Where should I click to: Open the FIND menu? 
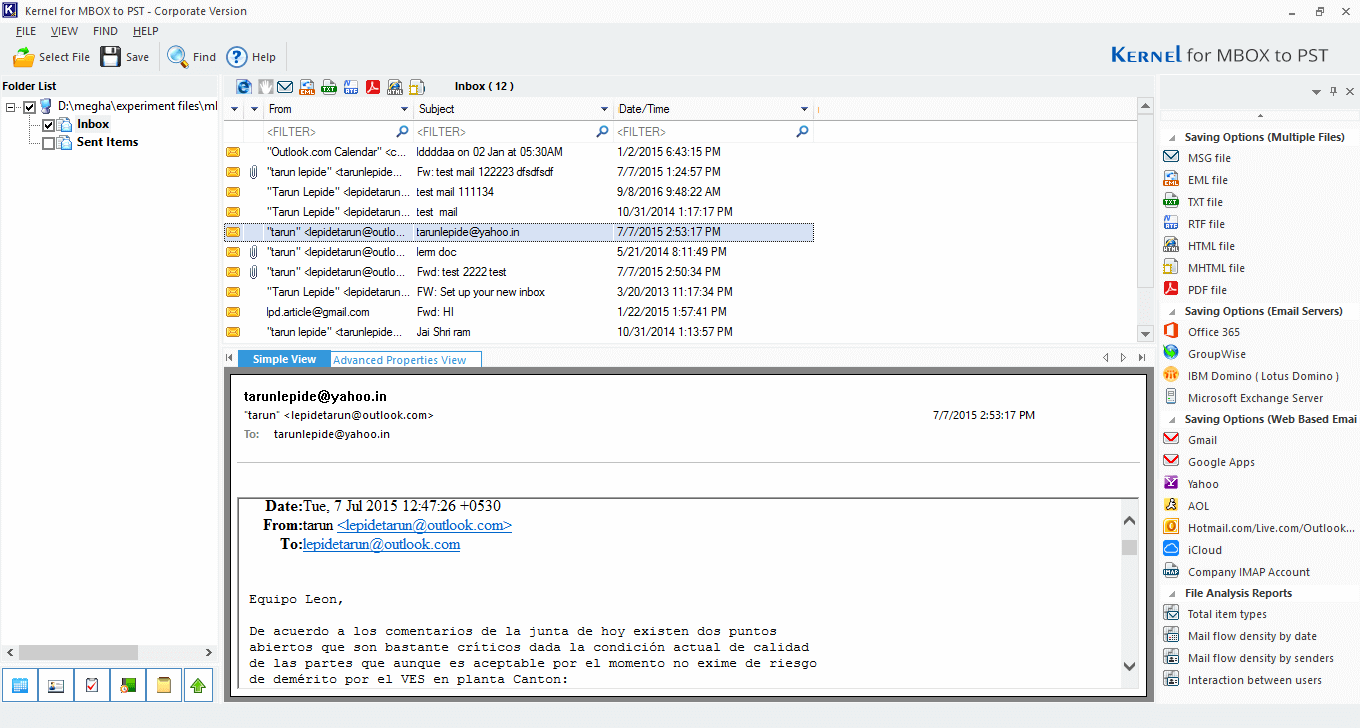(105, 31)
